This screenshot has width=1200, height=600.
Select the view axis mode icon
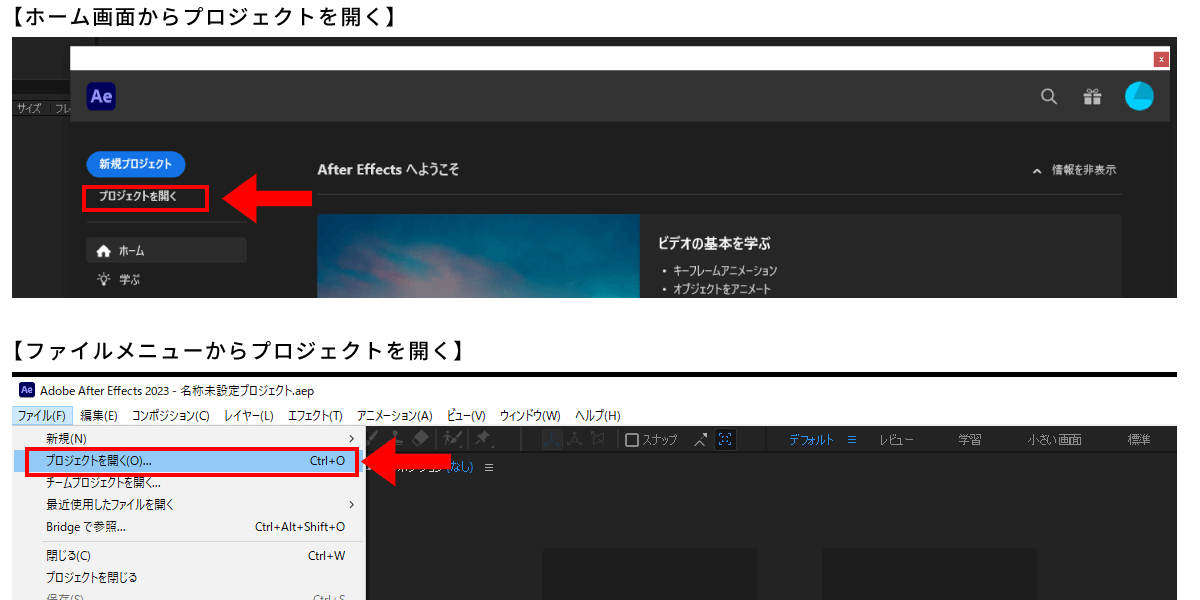(598, 439)
